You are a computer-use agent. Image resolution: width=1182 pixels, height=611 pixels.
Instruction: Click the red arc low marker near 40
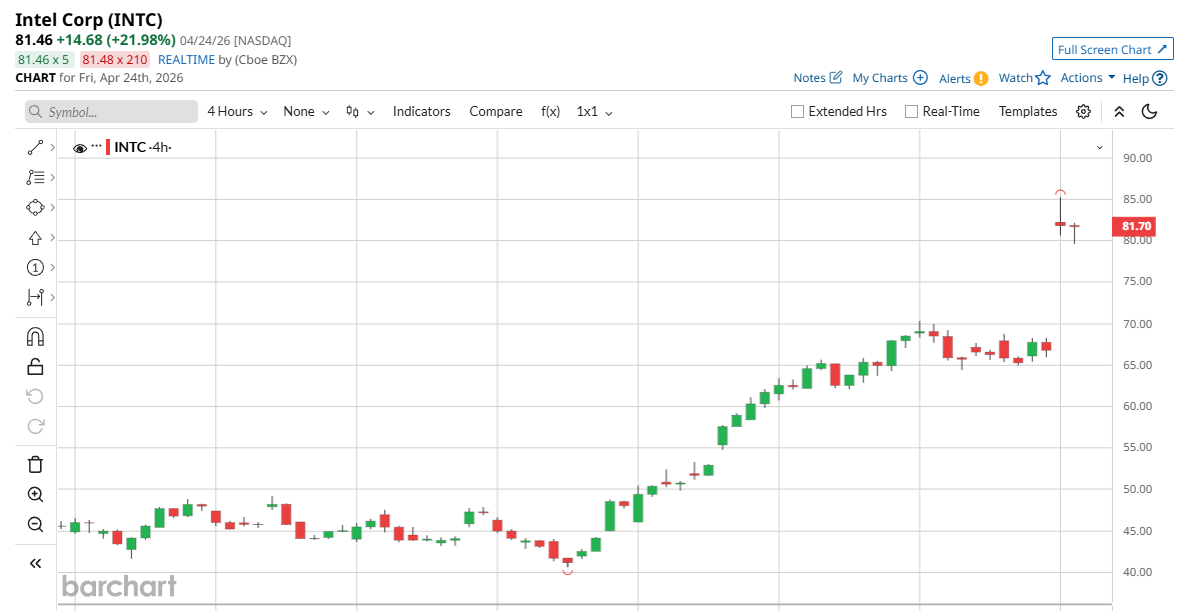pos(568,573)
